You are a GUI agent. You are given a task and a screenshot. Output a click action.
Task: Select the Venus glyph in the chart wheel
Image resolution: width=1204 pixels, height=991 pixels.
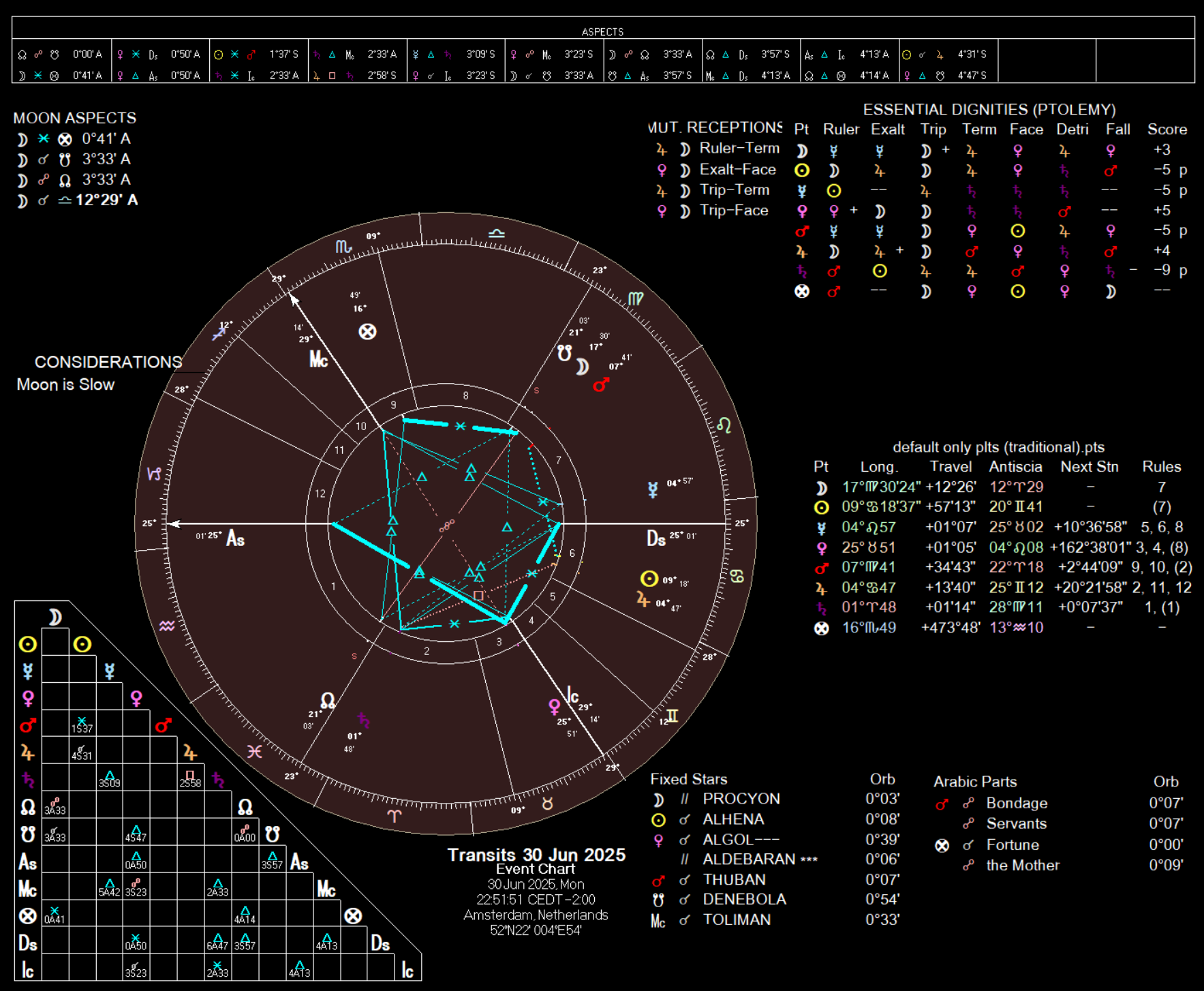pos(555,707)
